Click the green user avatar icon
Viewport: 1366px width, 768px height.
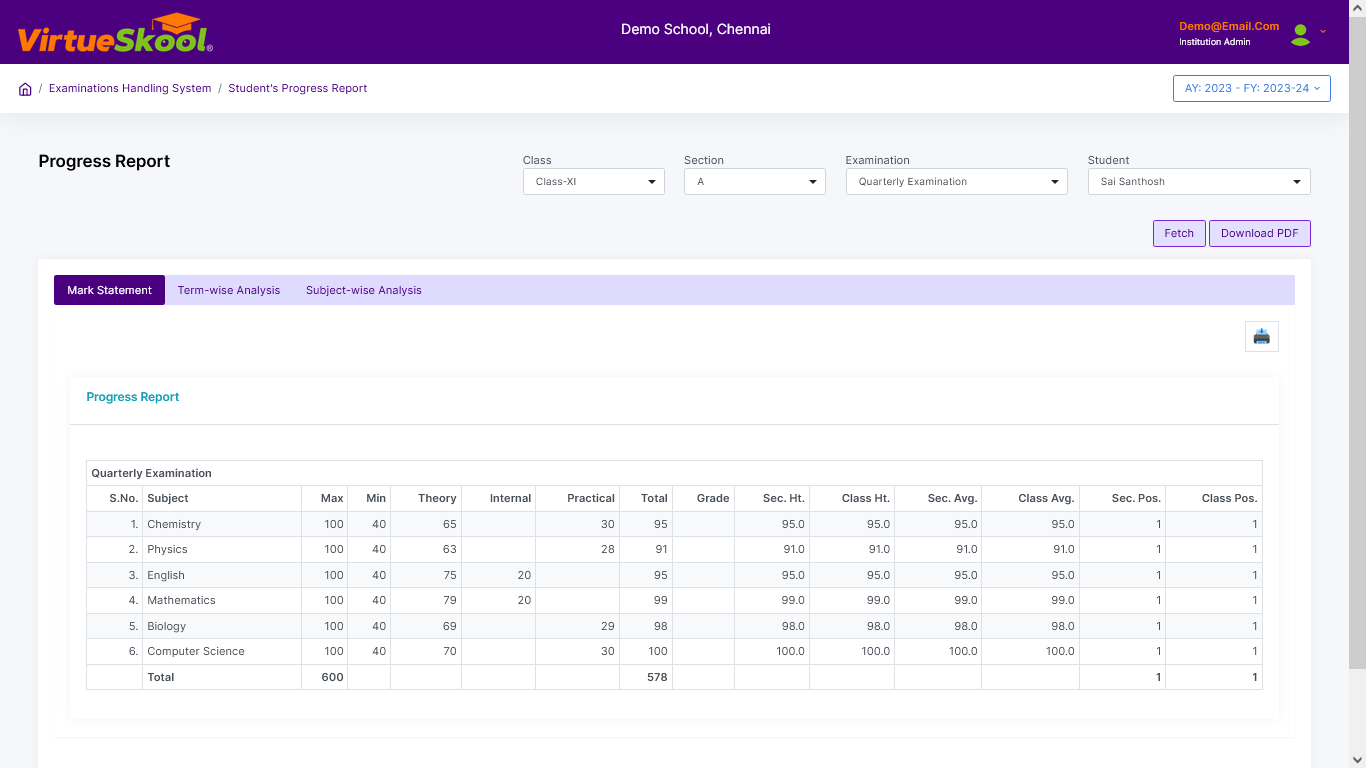click(1300, 35)
